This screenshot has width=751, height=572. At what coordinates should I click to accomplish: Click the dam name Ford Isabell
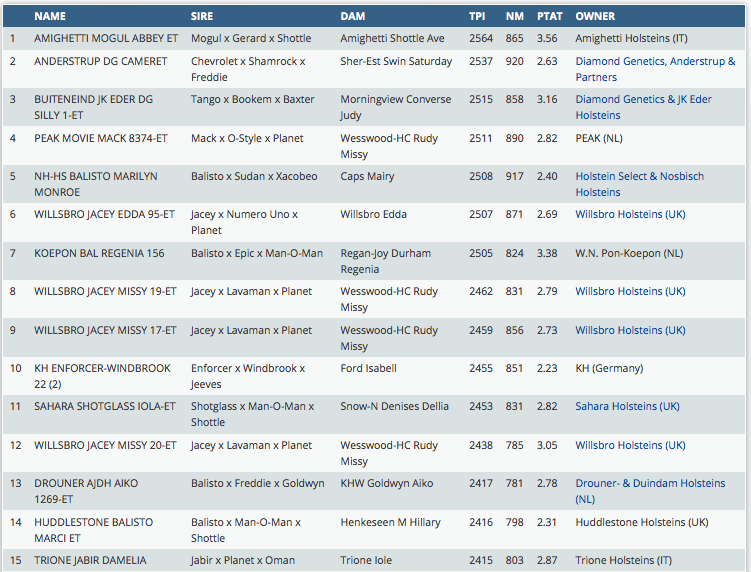[x=368, y=368]
